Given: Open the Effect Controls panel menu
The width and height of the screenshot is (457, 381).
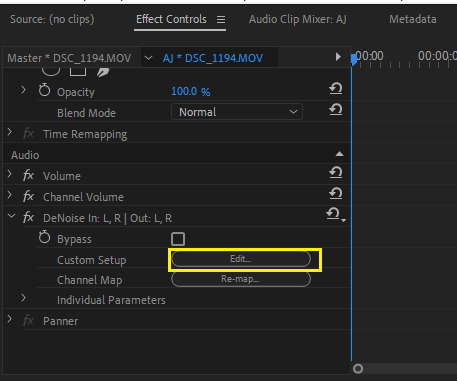Looking at the screenshot, I should pos(221,20).
